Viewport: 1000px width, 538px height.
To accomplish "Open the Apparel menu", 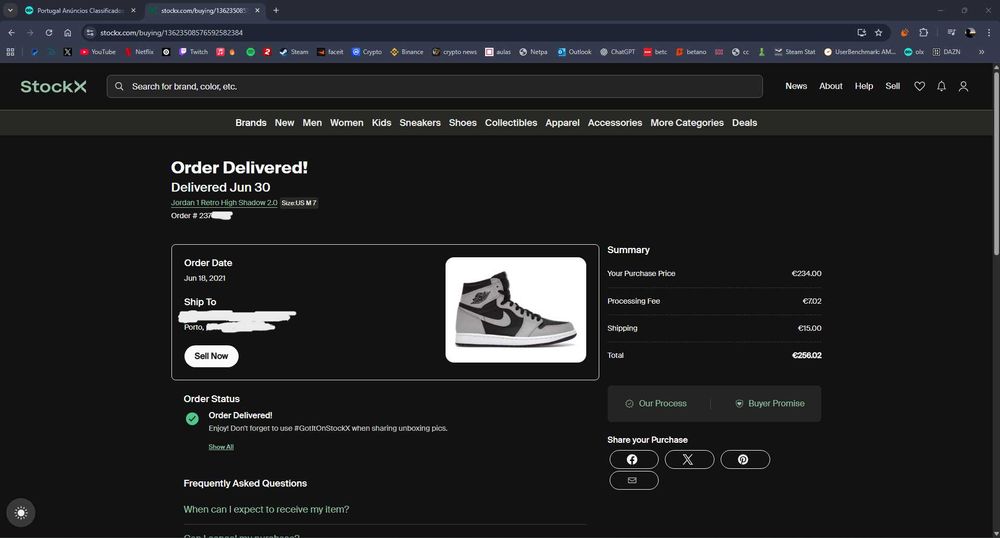I will tap(562, 123).
